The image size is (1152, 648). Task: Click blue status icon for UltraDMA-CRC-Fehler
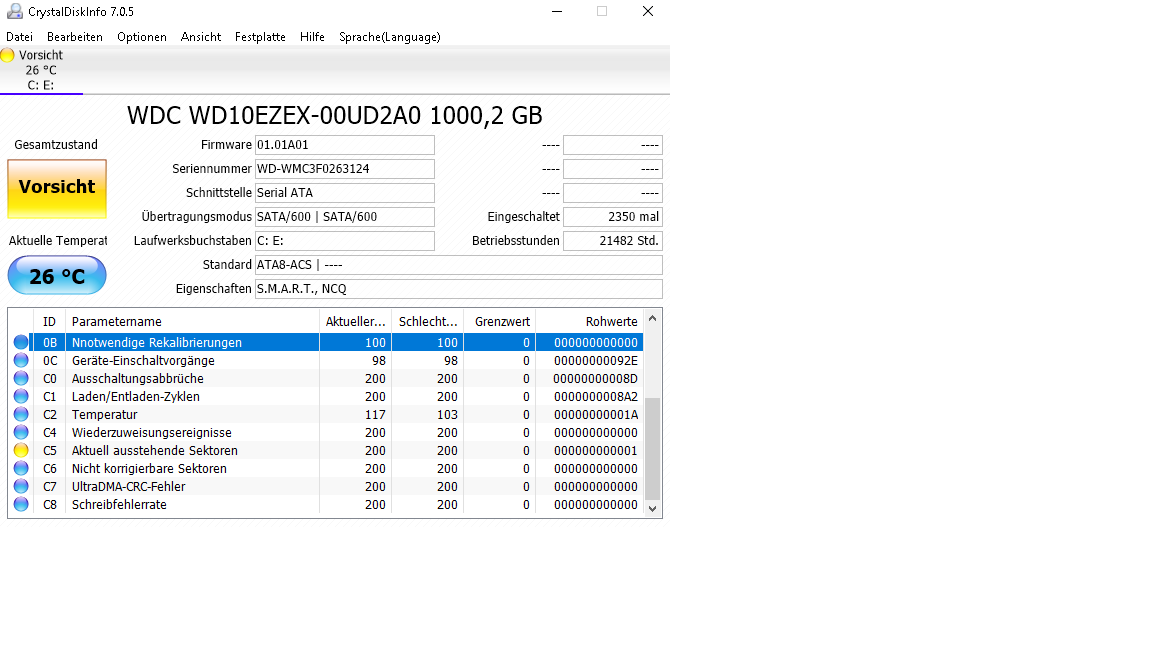pos(21,486)
